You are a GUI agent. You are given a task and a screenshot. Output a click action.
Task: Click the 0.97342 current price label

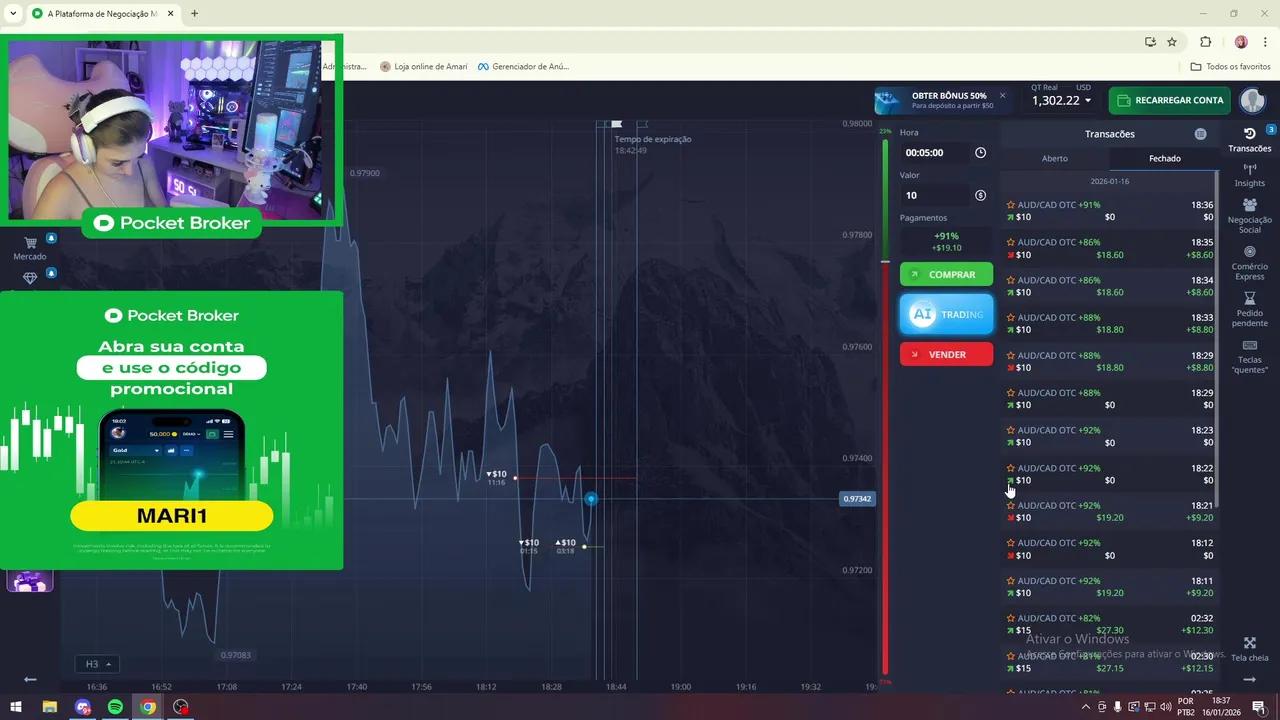857,499
